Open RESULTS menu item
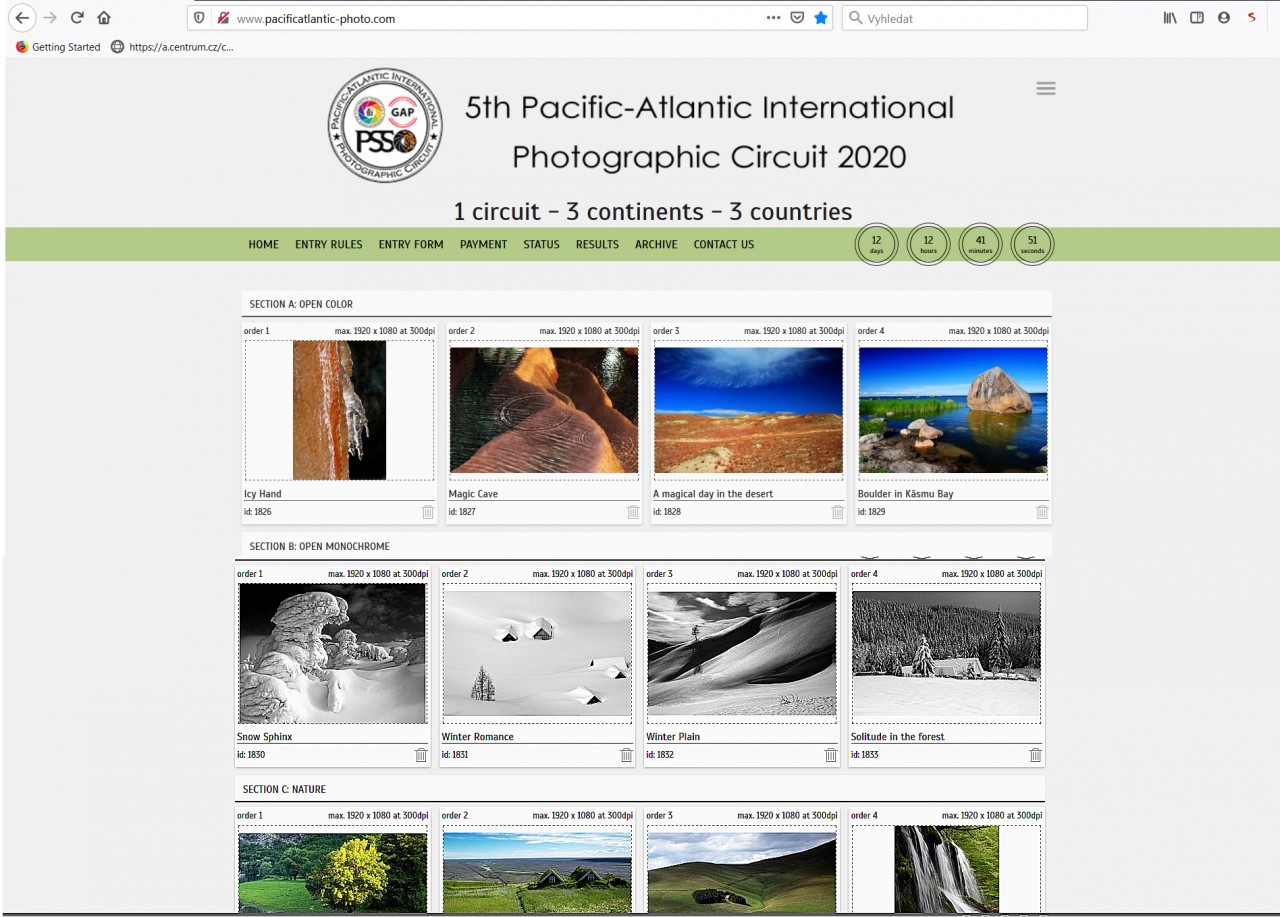 pyautogui.click(x=597, y=244)
